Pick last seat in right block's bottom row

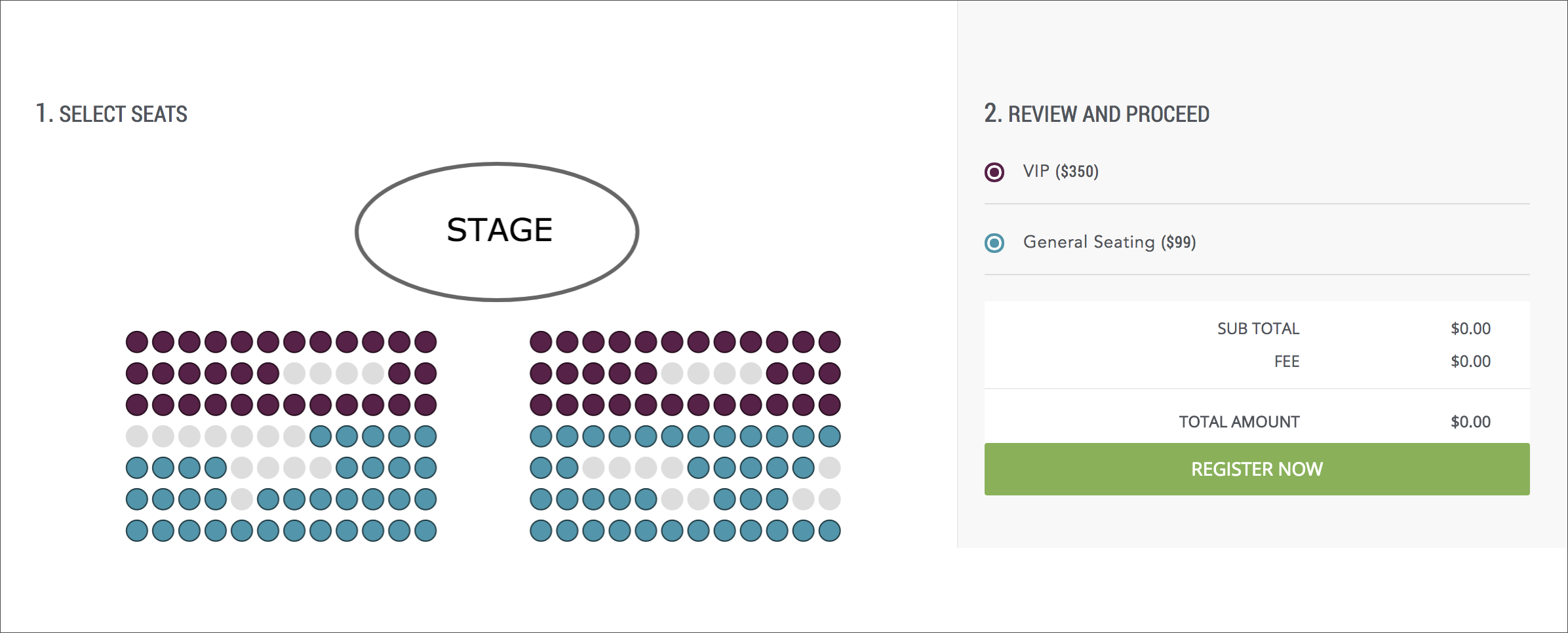point(829,531)
